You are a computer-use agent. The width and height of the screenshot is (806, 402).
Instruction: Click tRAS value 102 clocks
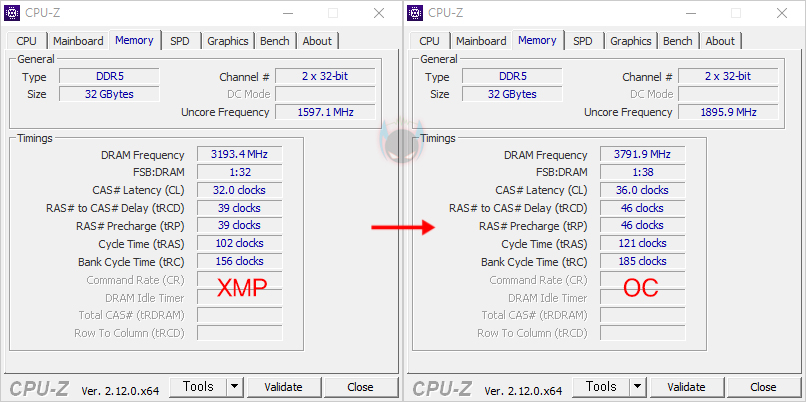240,243
